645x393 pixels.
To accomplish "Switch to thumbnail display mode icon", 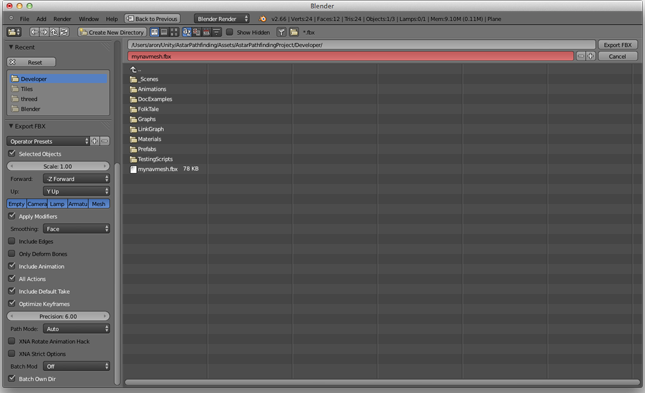I will [174, 32].
